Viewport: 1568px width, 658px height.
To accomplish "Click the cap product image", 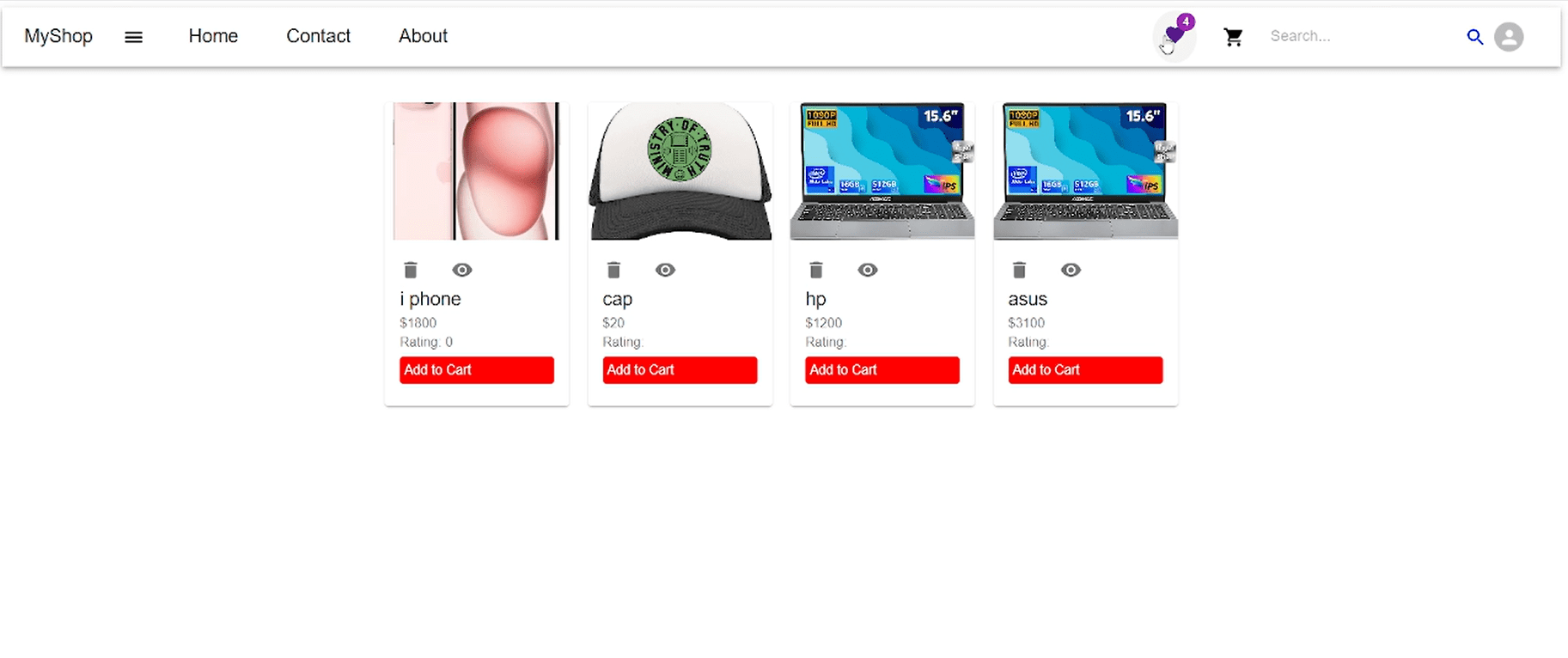I will pyautogui.click(x=680, y=171).
